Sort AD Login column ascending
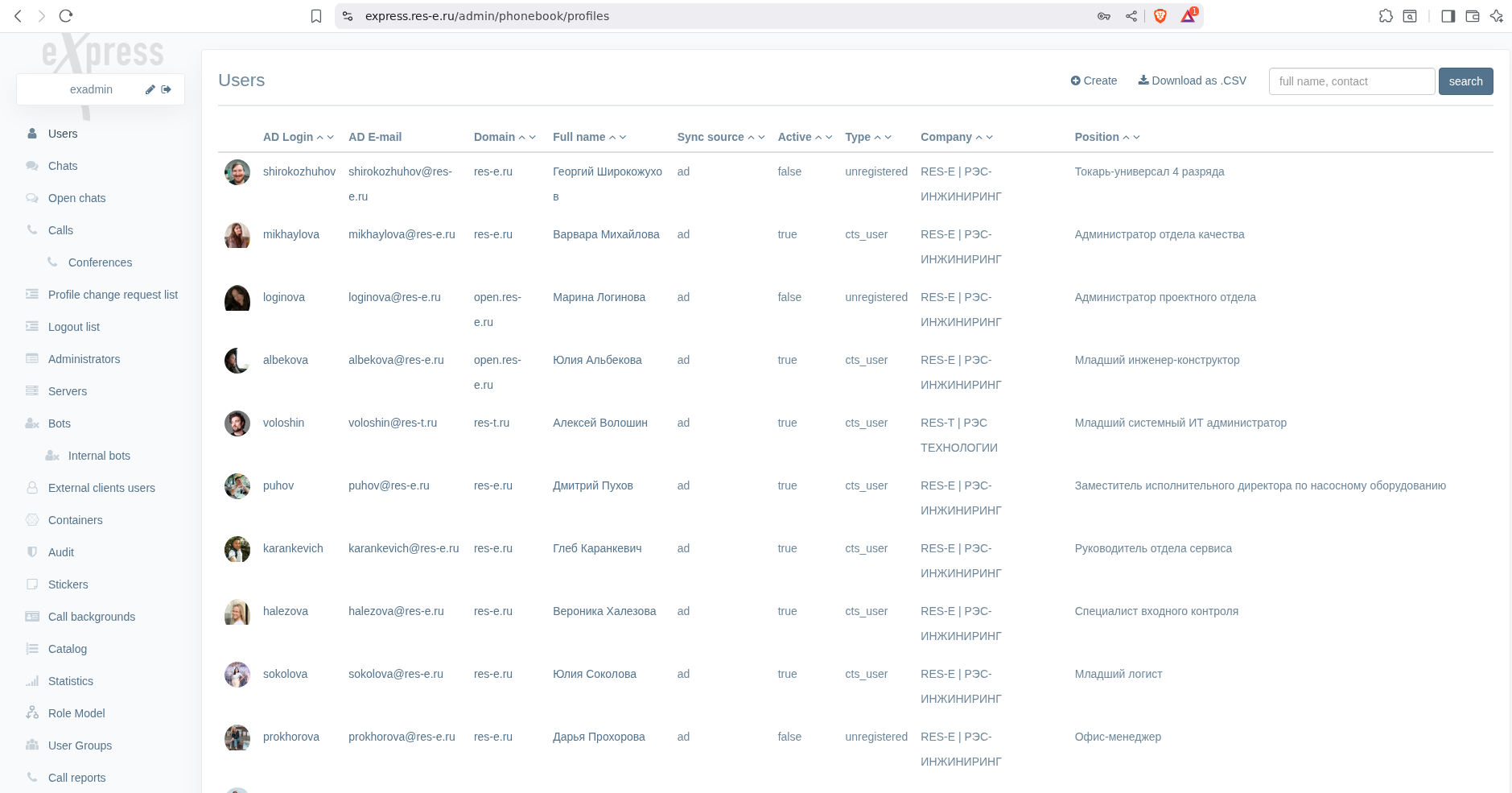The width and height of the screenshot is (1512, 793). coord(320,138)
